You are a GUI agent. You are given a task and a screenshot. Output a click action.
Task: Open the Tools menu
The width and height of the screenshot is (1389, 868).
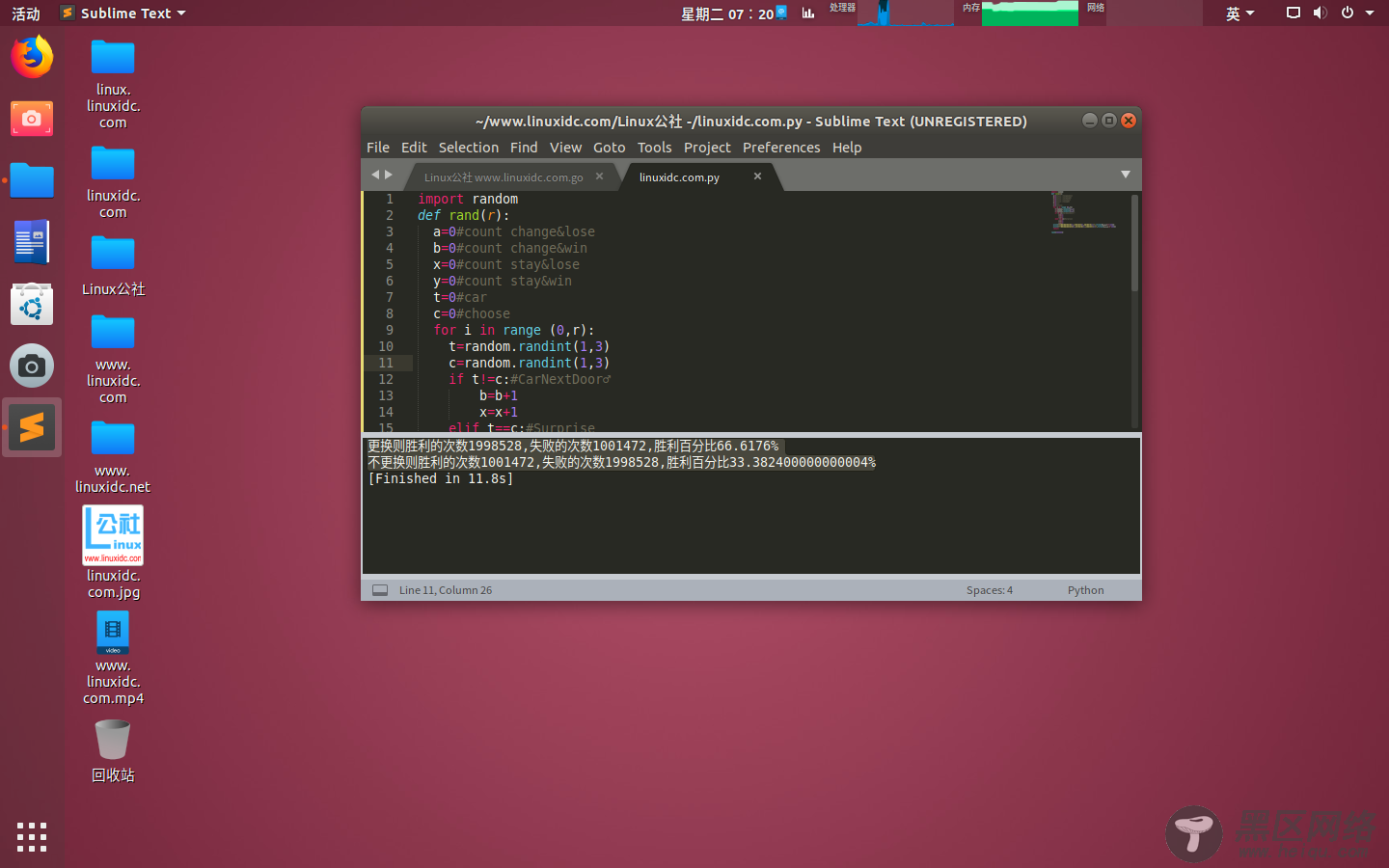[654, 148]
